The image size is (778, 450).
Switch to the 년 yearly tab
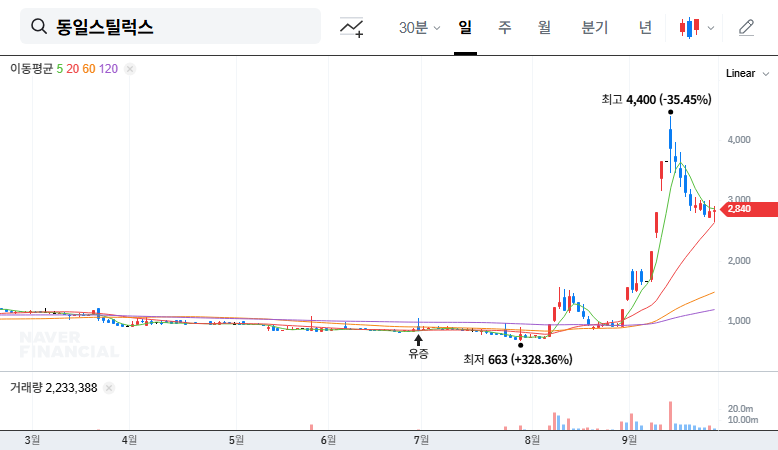[645, 27]
